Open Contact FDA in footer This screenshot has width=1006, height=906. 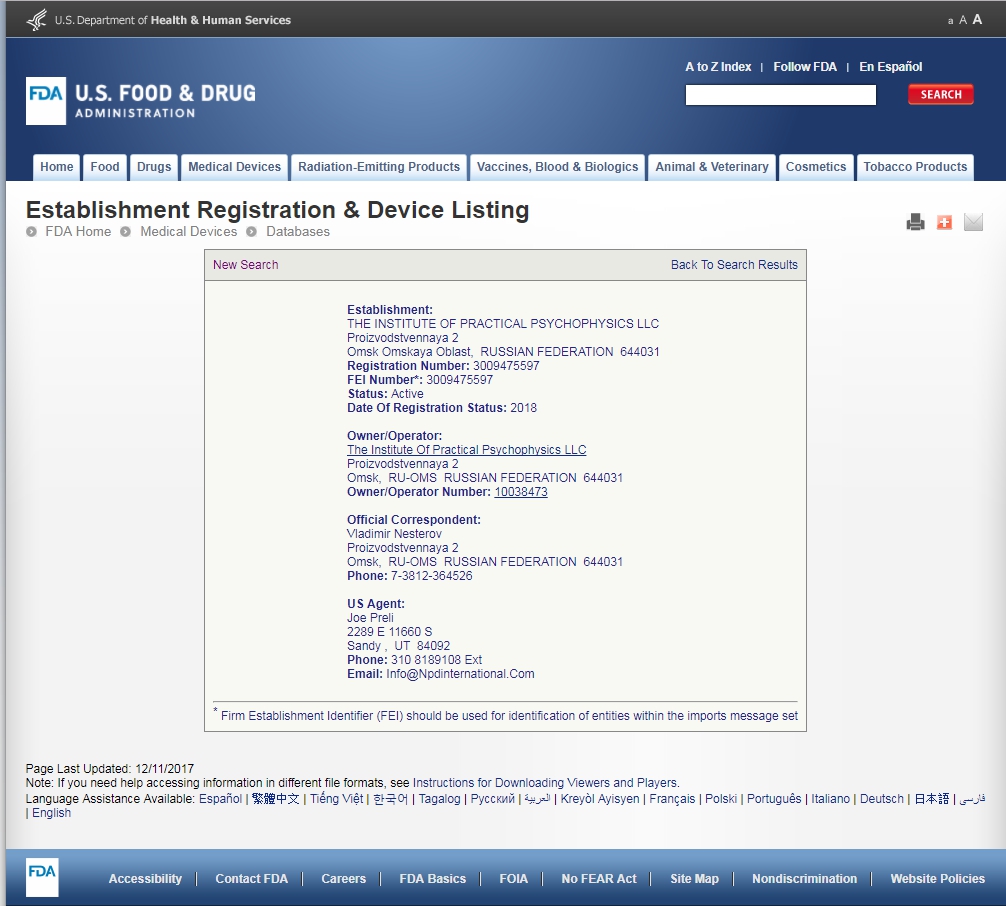click(251, 879)
